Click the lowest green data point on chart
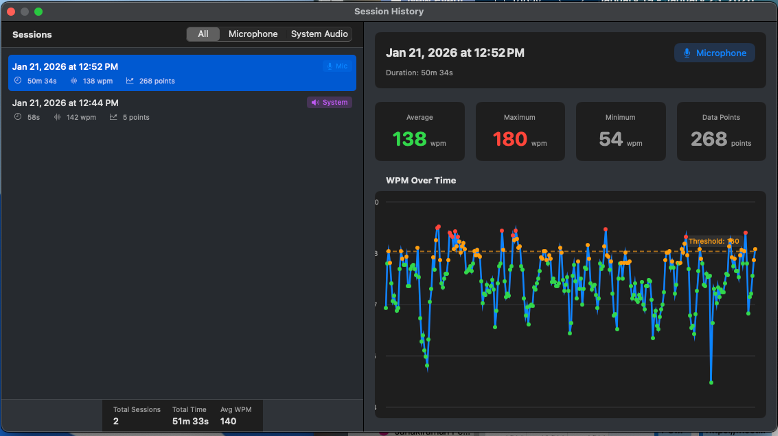This screenshot has width=778, height=436. (711, 382)
